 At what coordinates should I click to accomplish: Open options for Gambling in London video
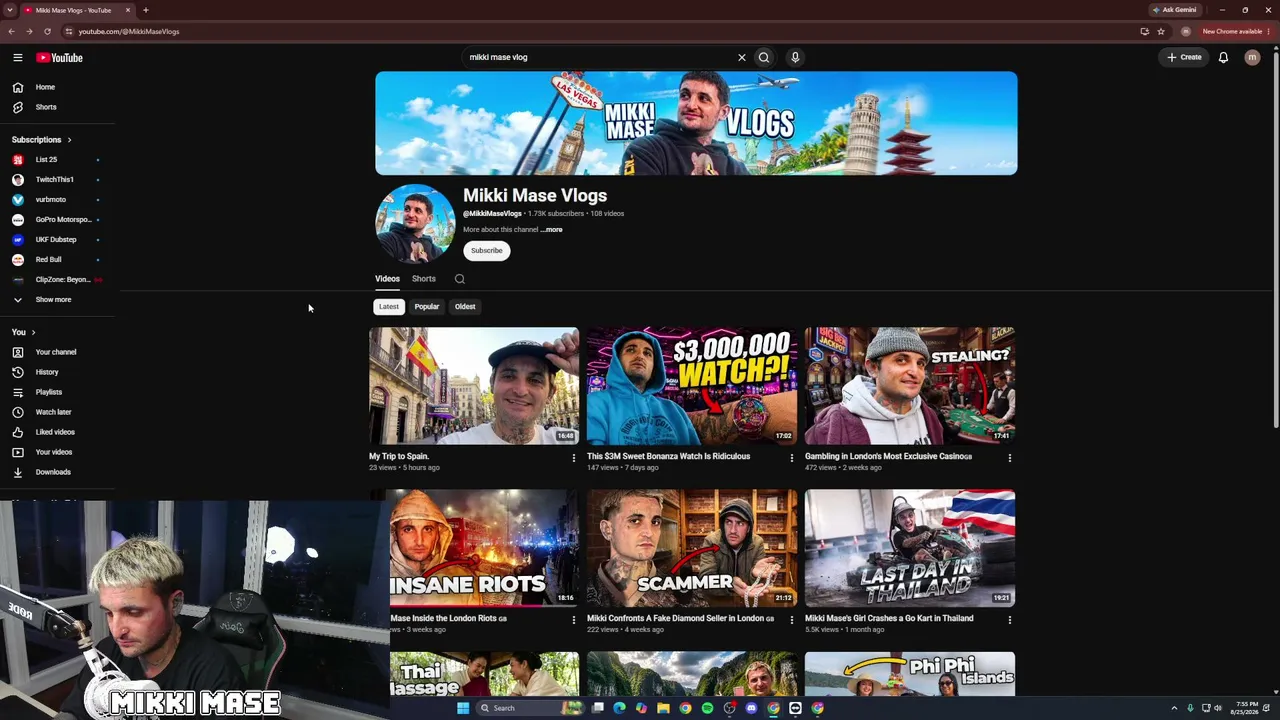[x=1009, y=458]
